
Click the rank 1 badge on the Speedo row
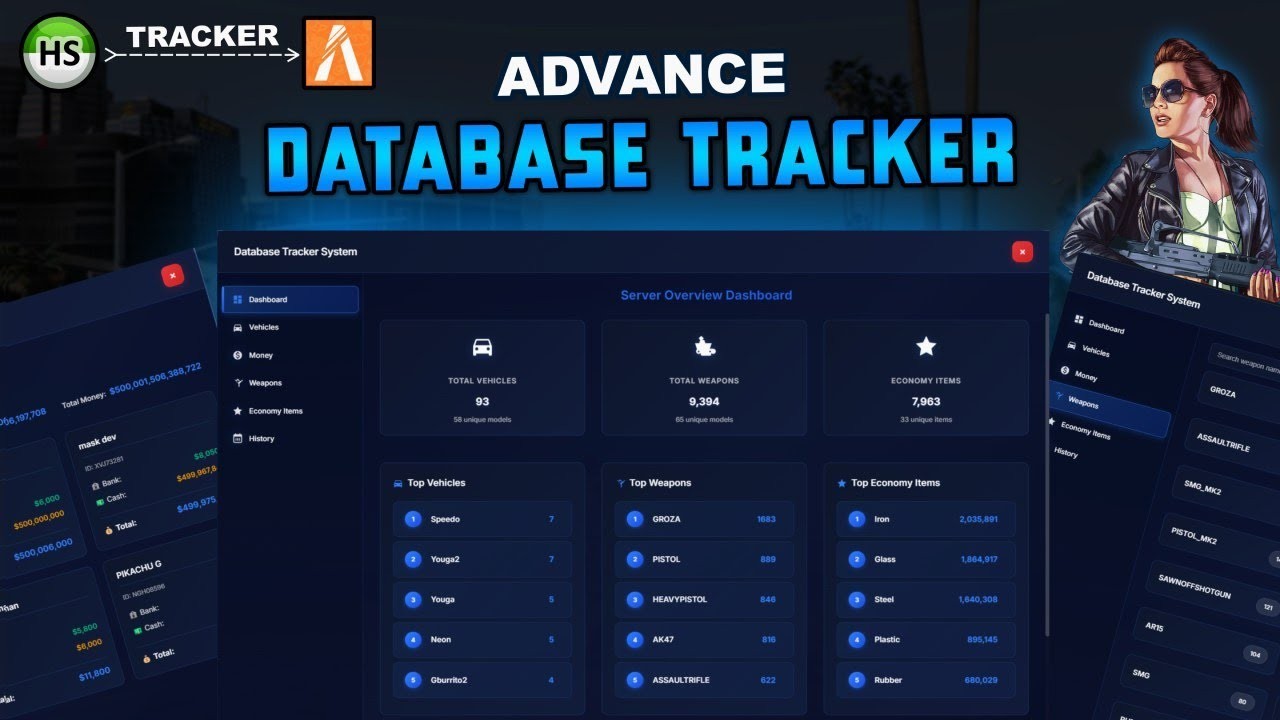413,519
